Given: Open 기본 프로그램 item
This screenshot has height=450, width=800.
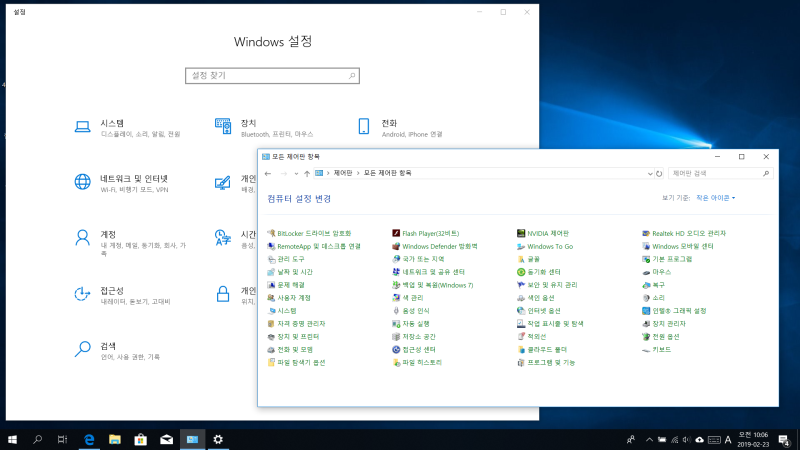Looking at the screenshot, I should coord(667,259).
